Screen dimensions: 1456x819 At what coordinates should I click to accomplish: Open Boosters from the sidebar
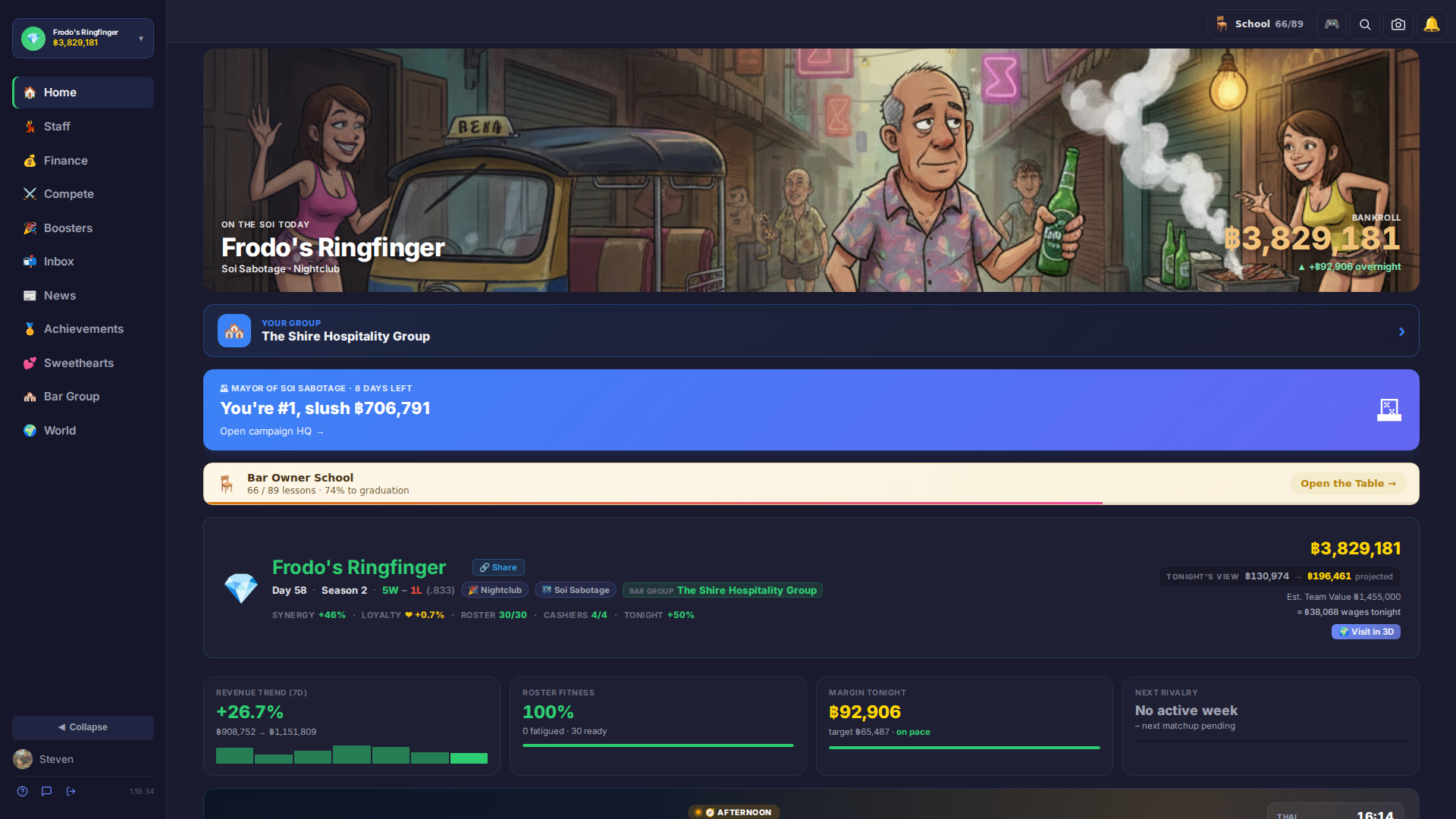coord(83,228)
